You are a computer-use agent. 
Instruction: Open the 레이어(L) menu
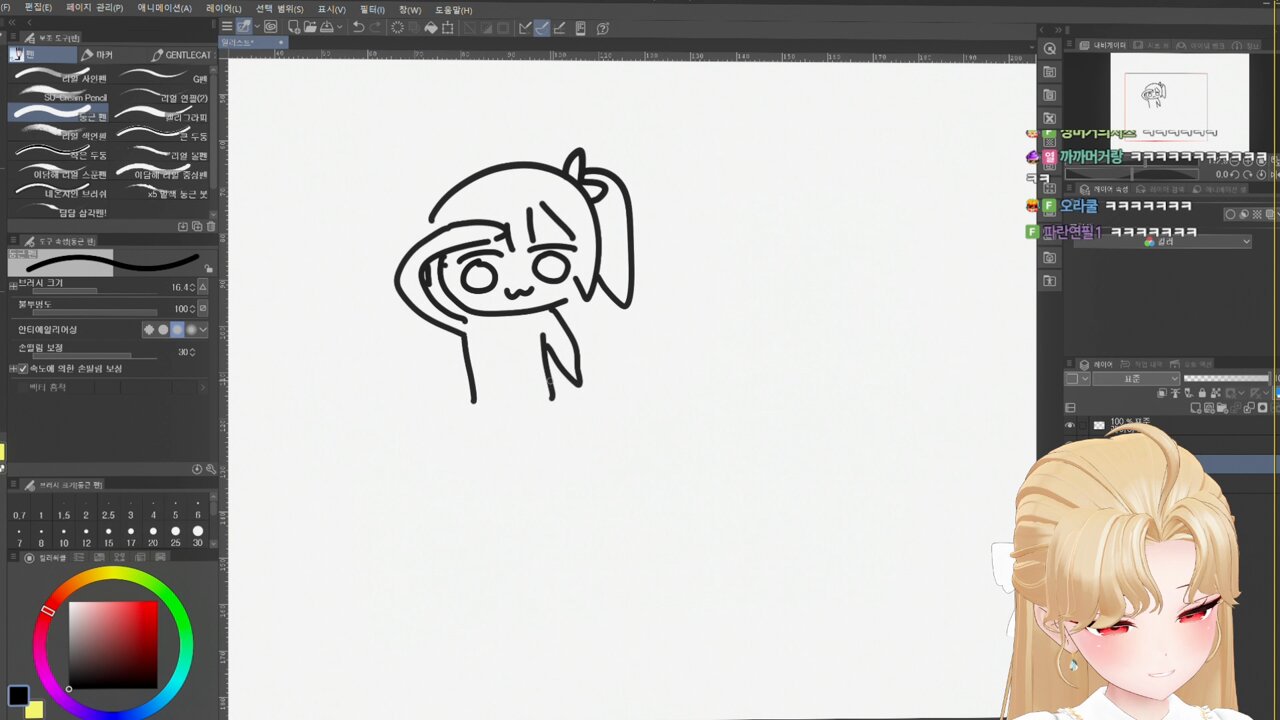coord(223,8)
